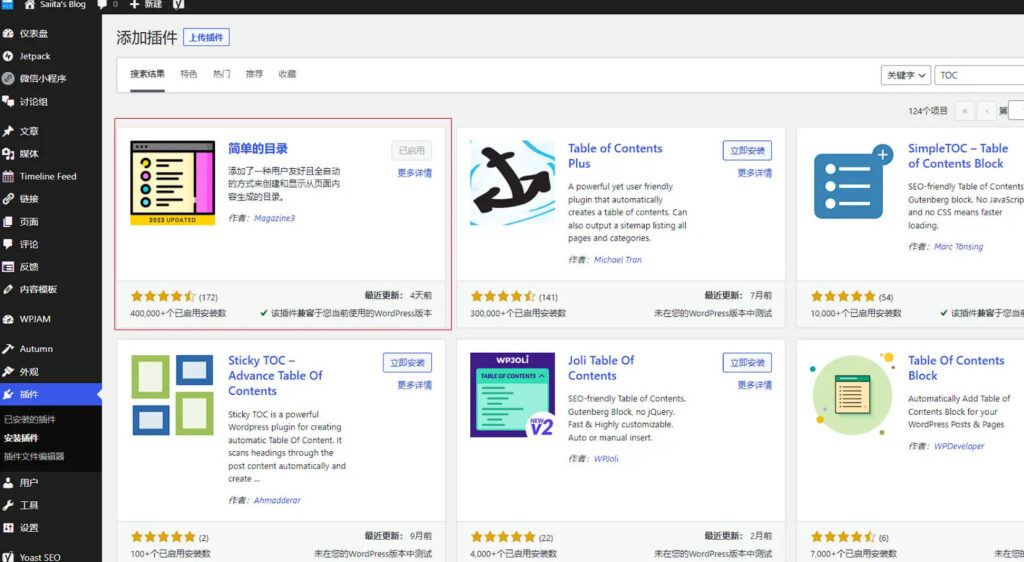Open the 关键字 search type dropdown
The image size is (1024, 562).
click(906, 75)
